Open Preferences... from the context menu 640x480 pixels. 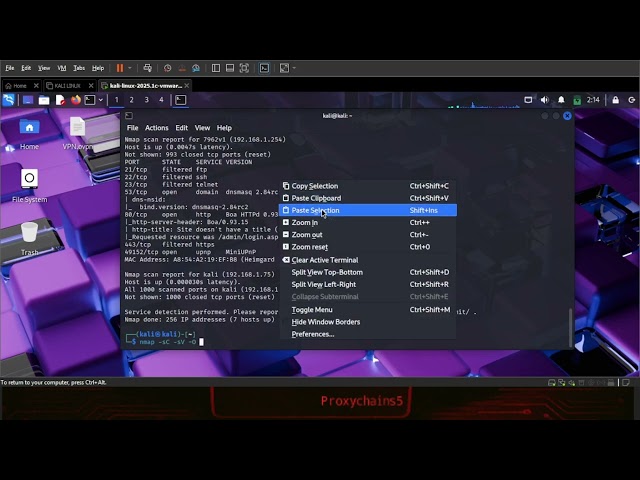368,334
